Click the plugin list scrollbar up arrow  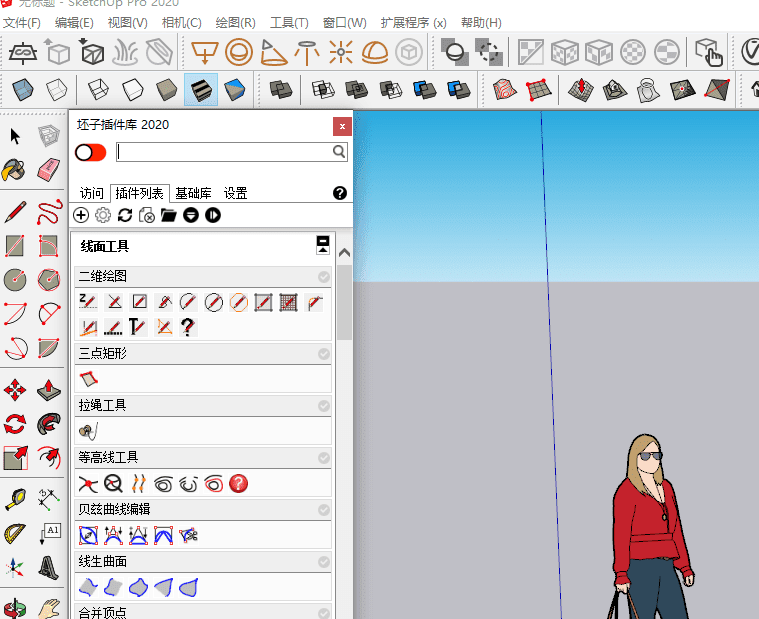tap(345, 254)
